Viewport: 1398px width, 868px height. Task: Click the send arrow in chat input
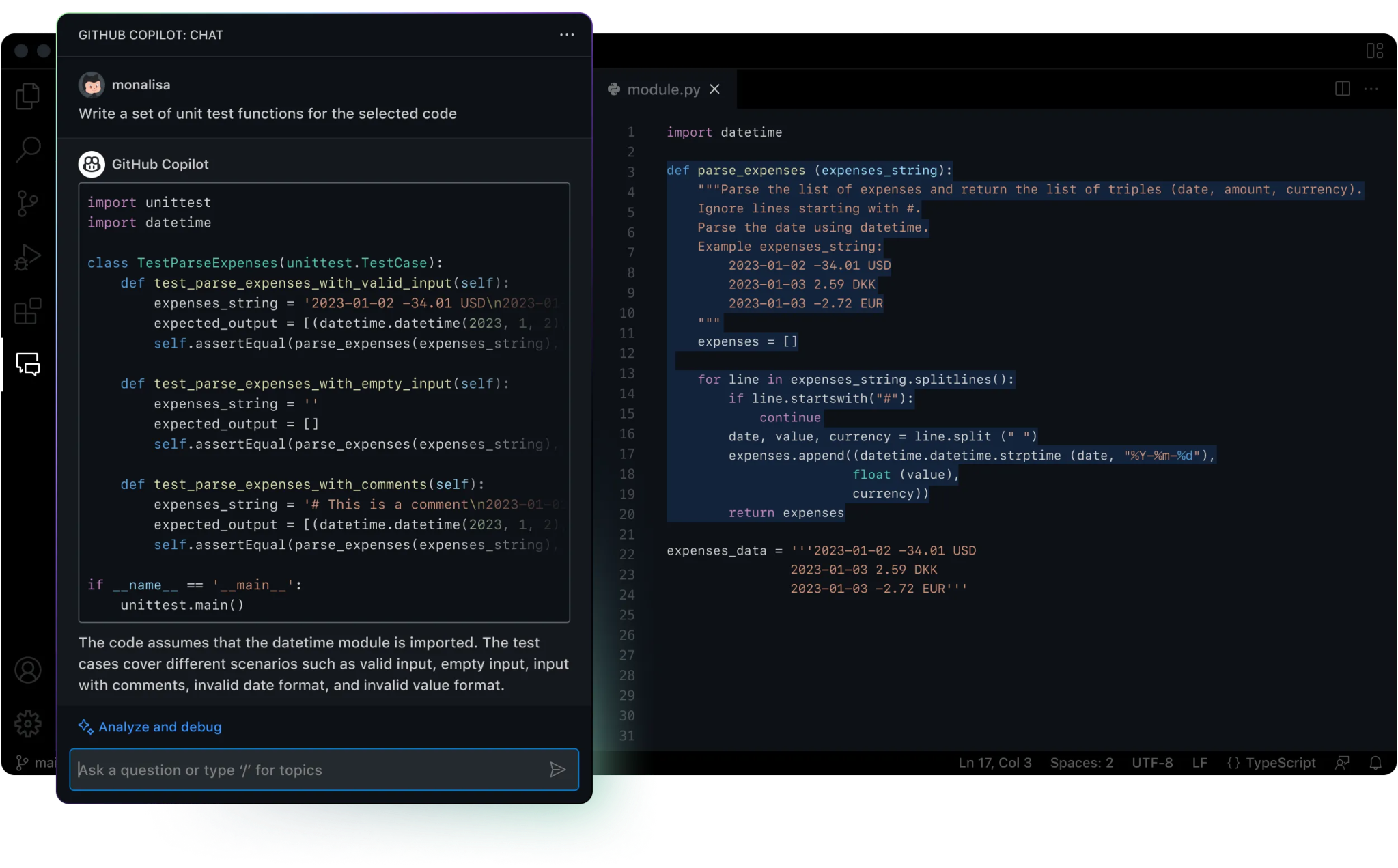pos(557,770)
